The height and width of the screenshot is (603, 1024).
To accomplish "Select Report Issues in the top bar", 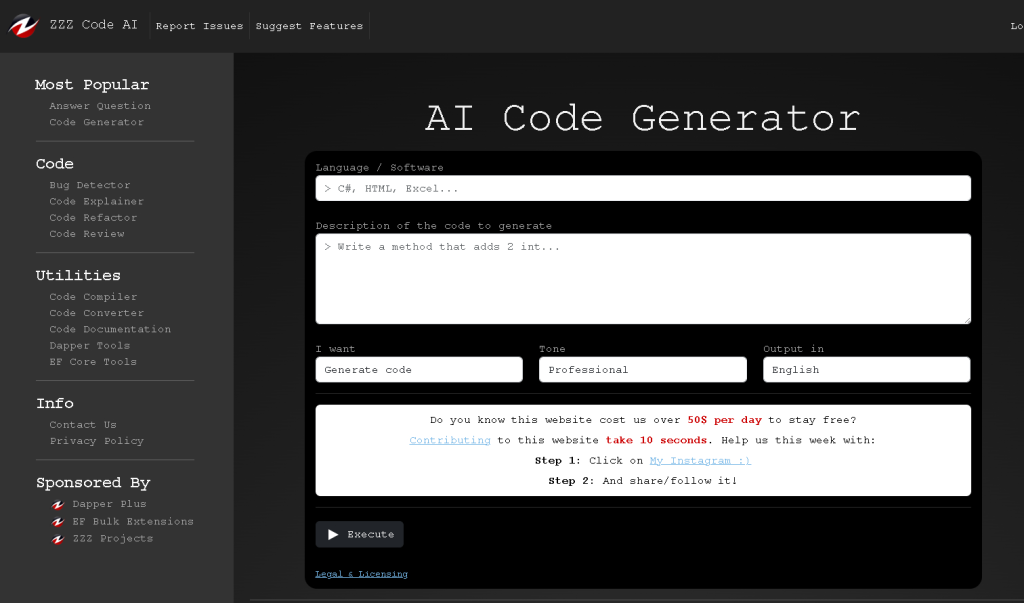I will pos(199,26).
